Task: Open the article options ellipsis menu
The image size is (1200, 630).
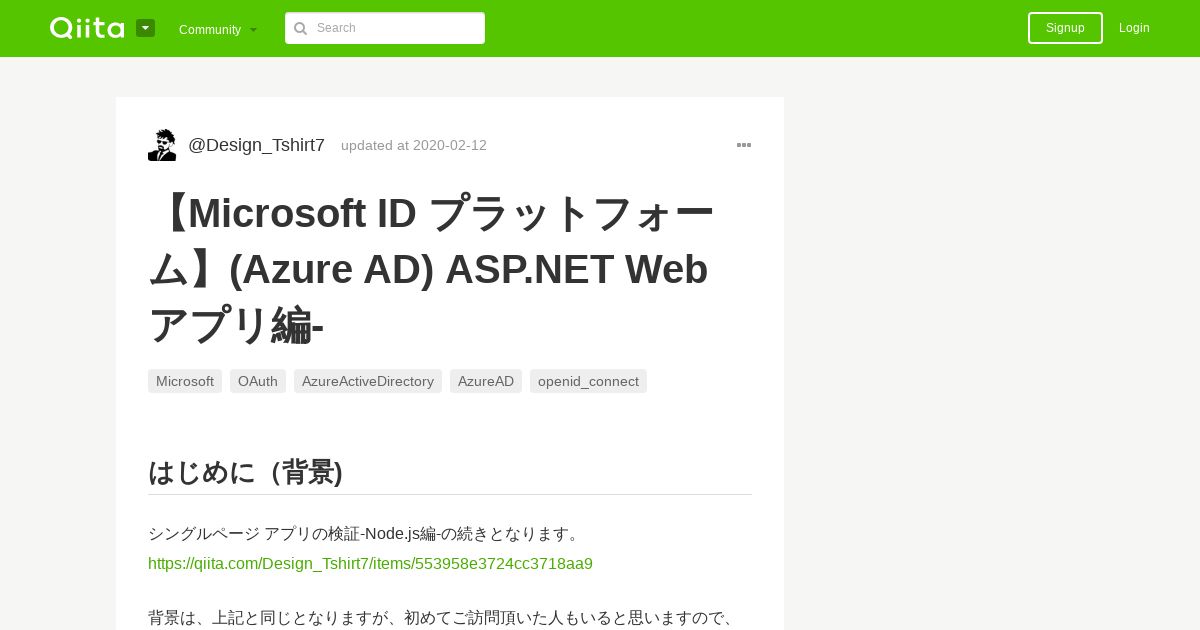Action: click(744, 145)
